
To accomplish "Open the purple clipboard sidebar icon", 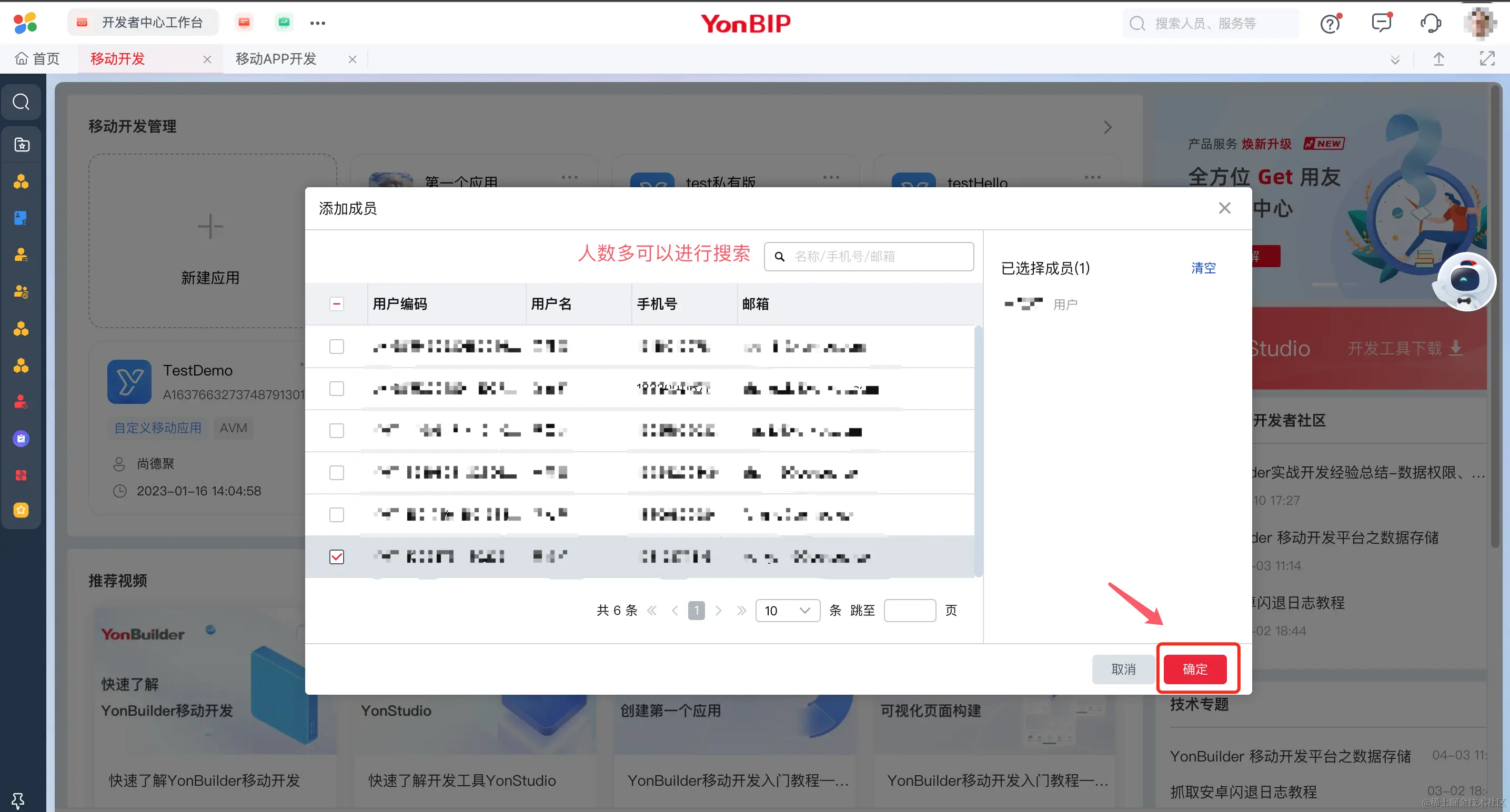I will click(x=21, y=438).
